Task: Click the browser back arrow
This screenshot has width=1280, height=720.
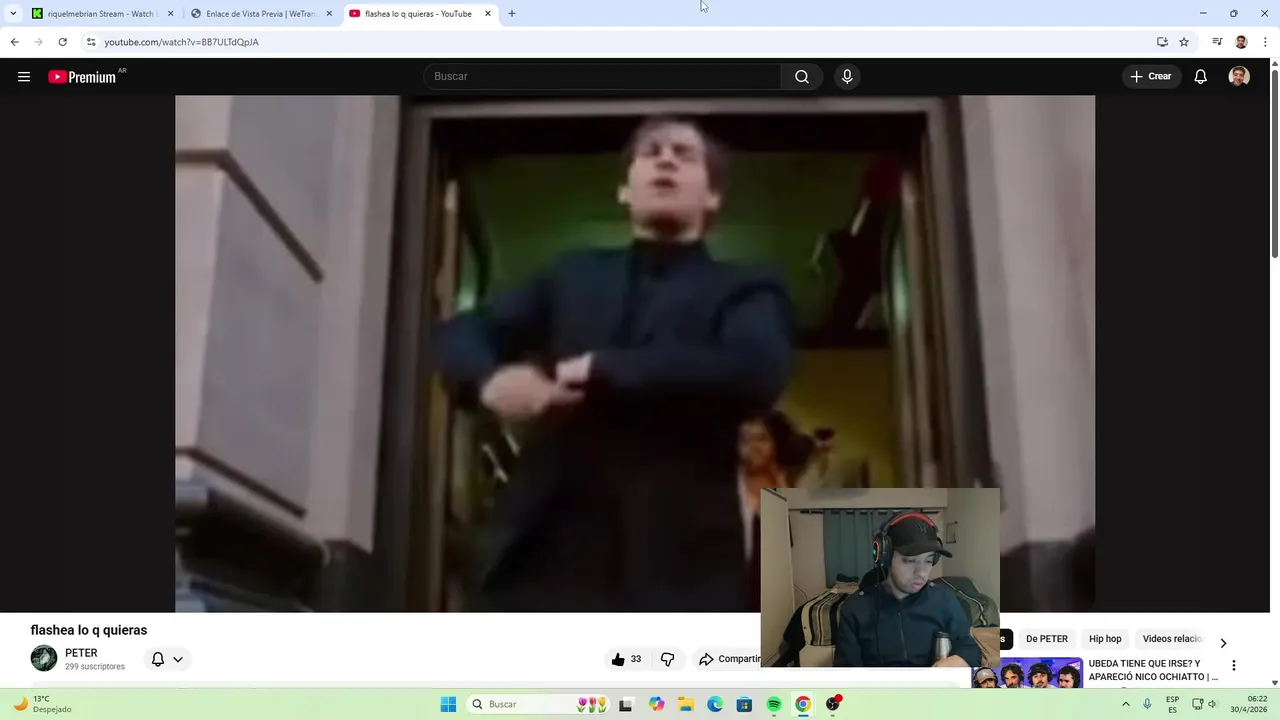Action: coord(14,42)
